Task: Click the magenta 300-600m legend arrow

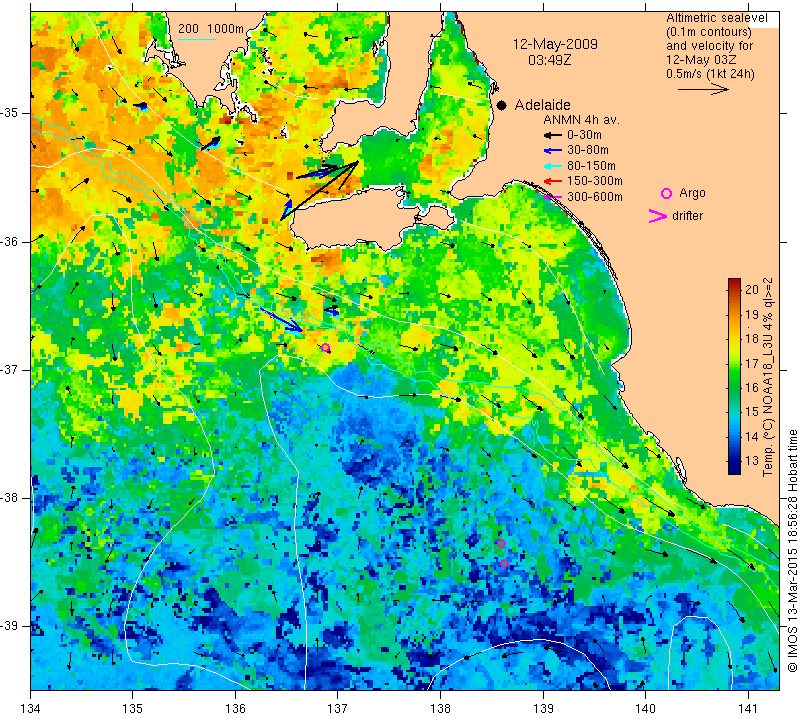Action: tap(553, 197)
